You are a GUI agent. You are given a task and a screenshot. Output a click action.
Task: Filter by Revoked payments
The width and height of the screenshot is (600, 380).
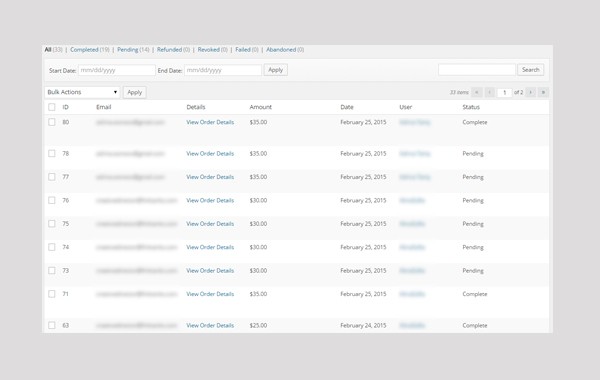(x=209, y=50)
